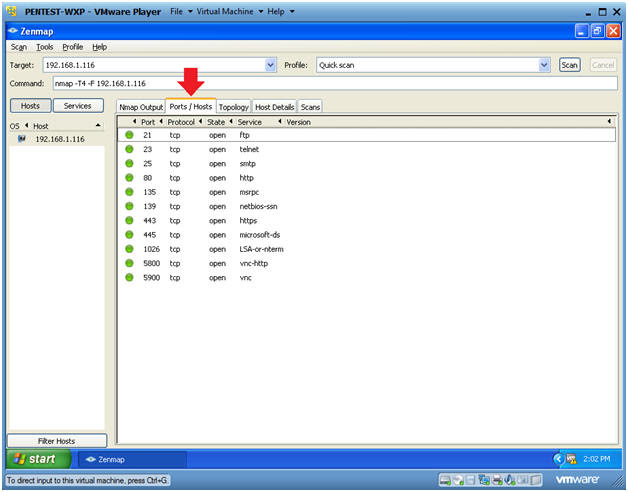Click the Zenmap taskbar button
Image resolution: width=628 pixels, height=492 pixels.
(132, 459)
